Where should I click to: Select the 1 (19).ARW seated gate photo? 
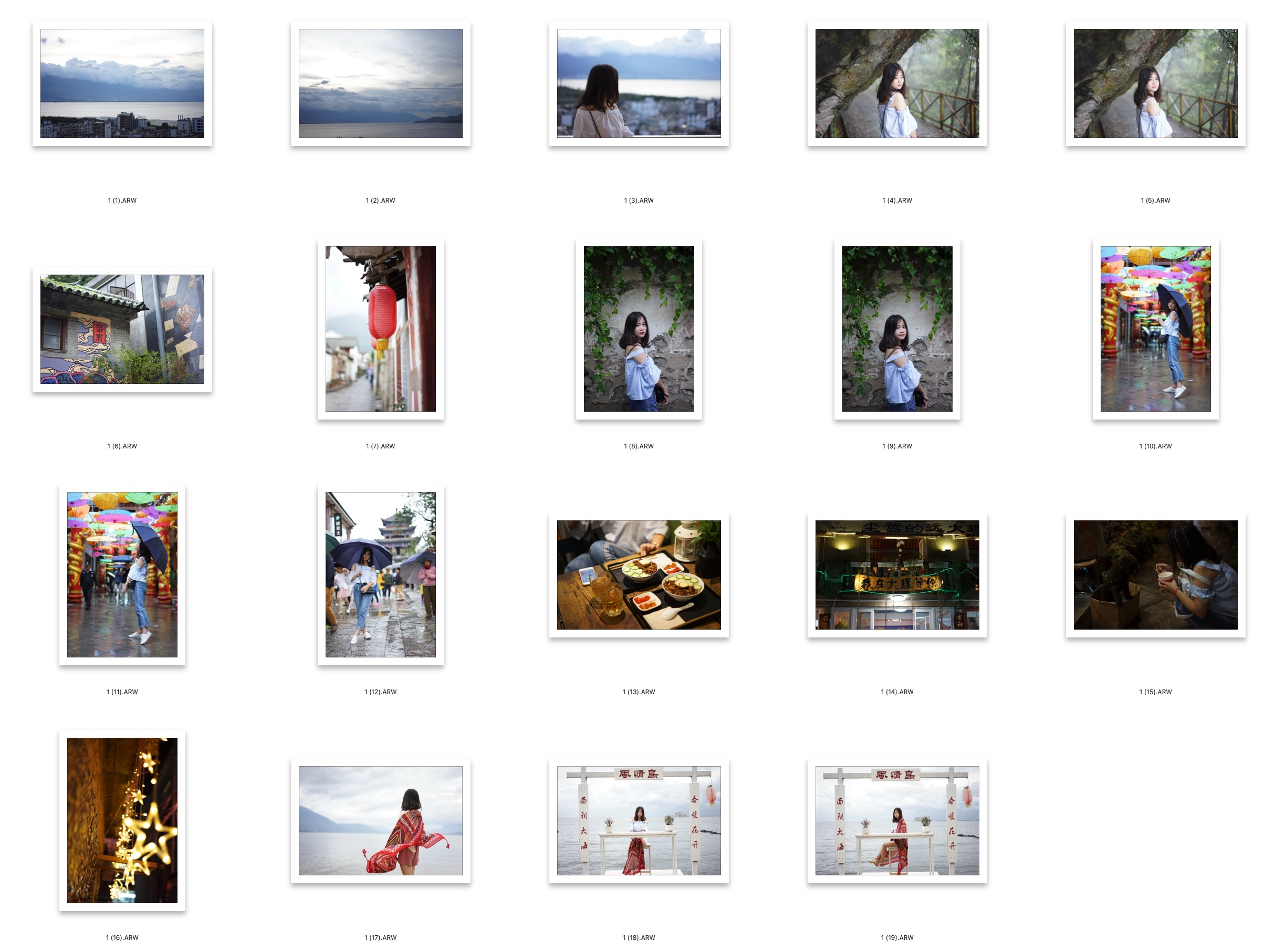[x=896, y=820]
